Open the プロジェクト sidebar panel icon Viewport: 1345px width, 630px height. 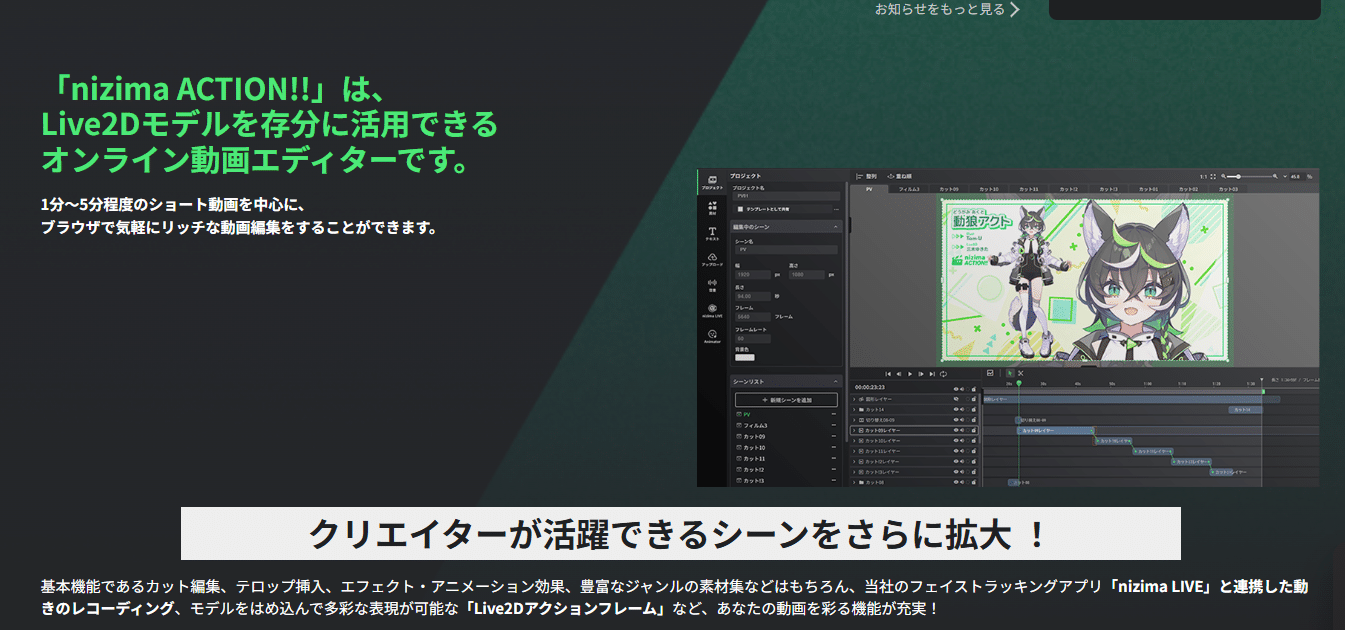click(712, 183)
